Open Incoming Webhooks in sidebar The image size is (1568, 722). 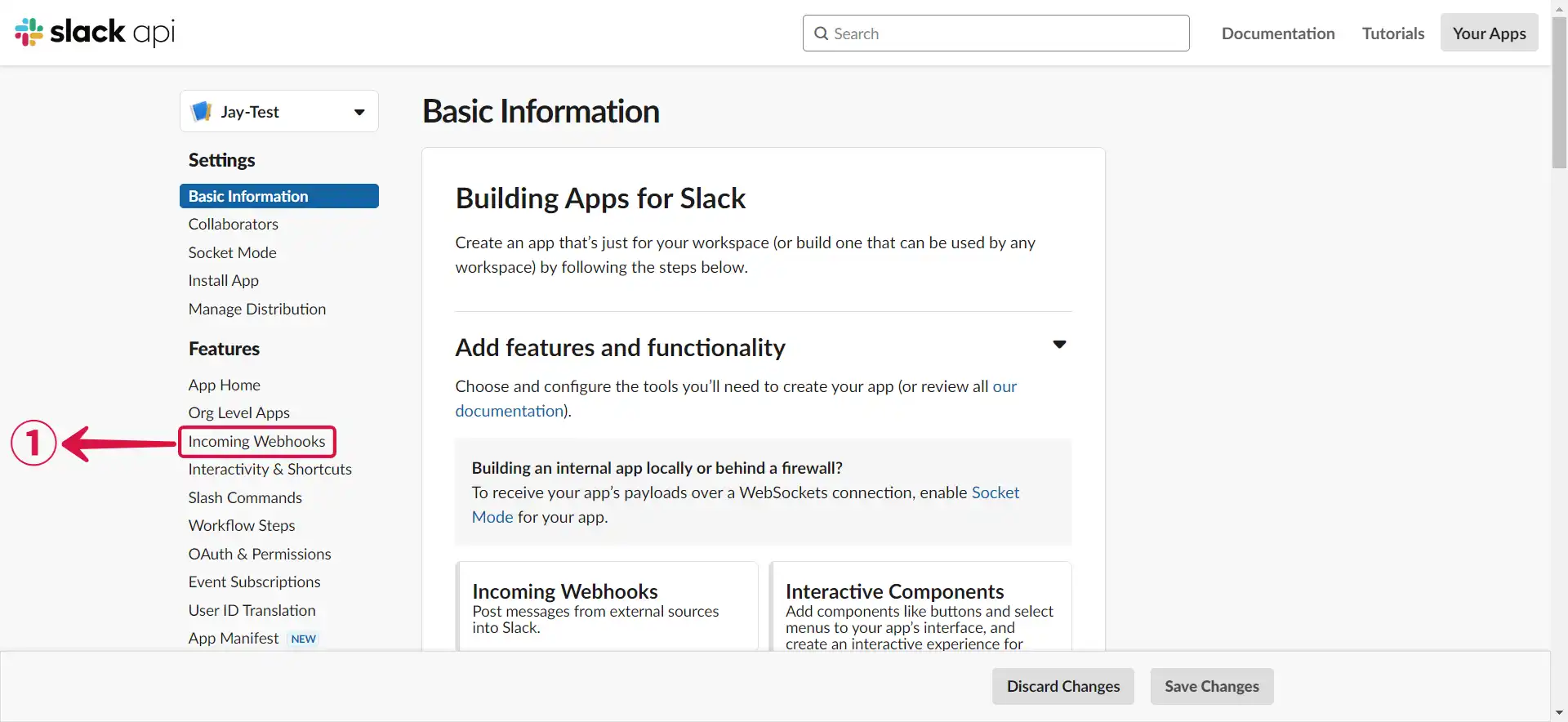click(256, 441)
